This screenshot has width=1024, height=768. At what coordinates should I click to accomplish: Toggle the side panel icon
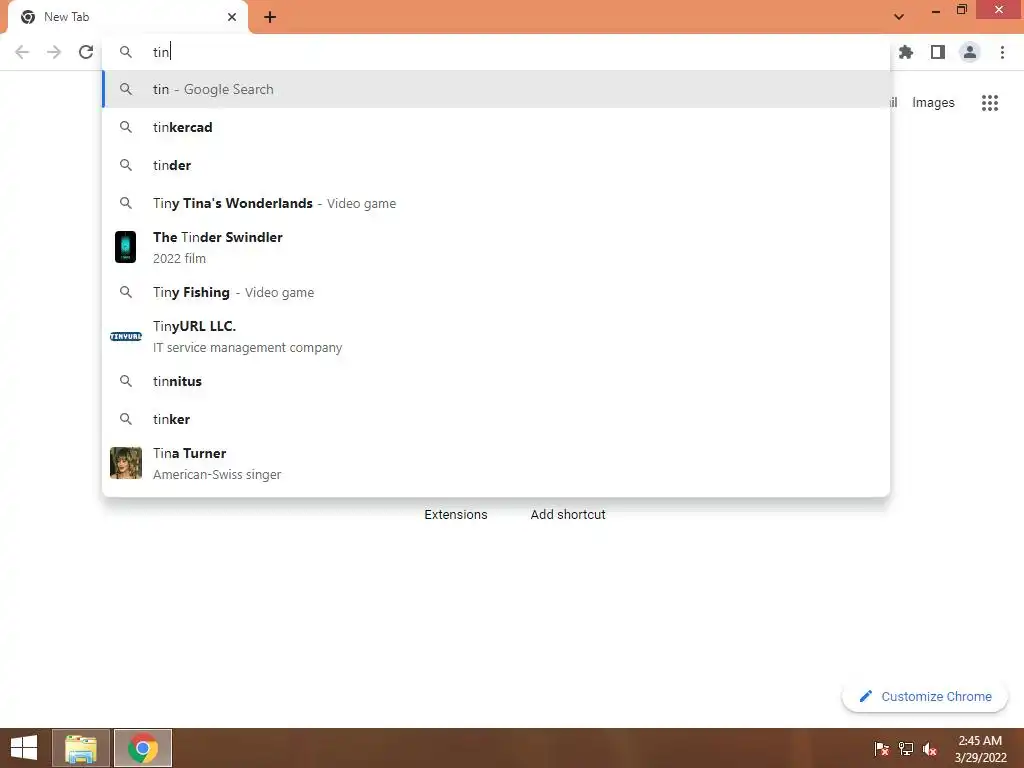(x=938, y=52)
